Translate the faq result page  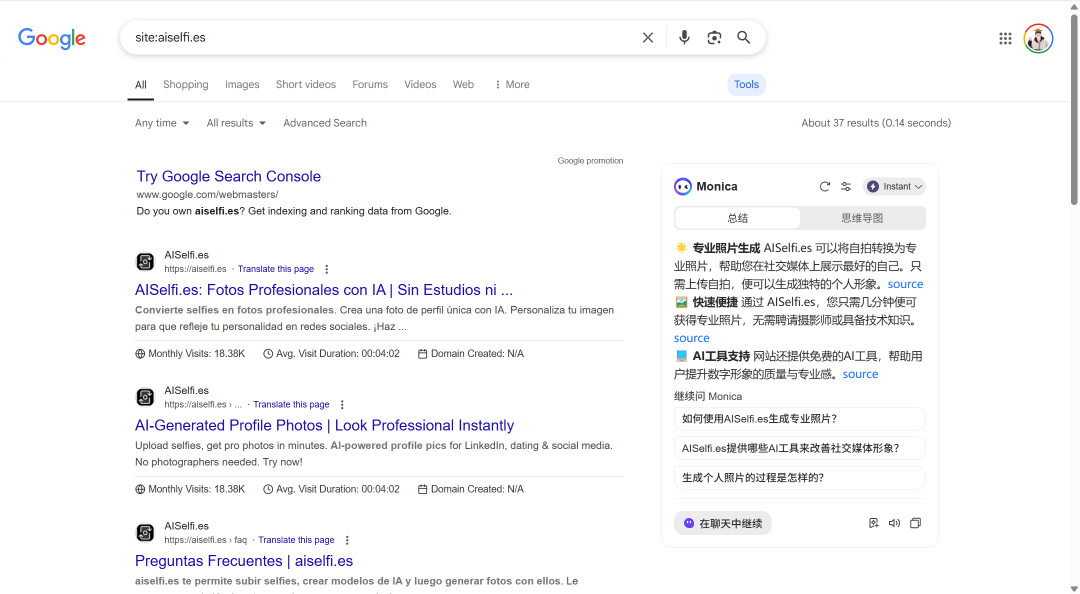coord(296,540)
